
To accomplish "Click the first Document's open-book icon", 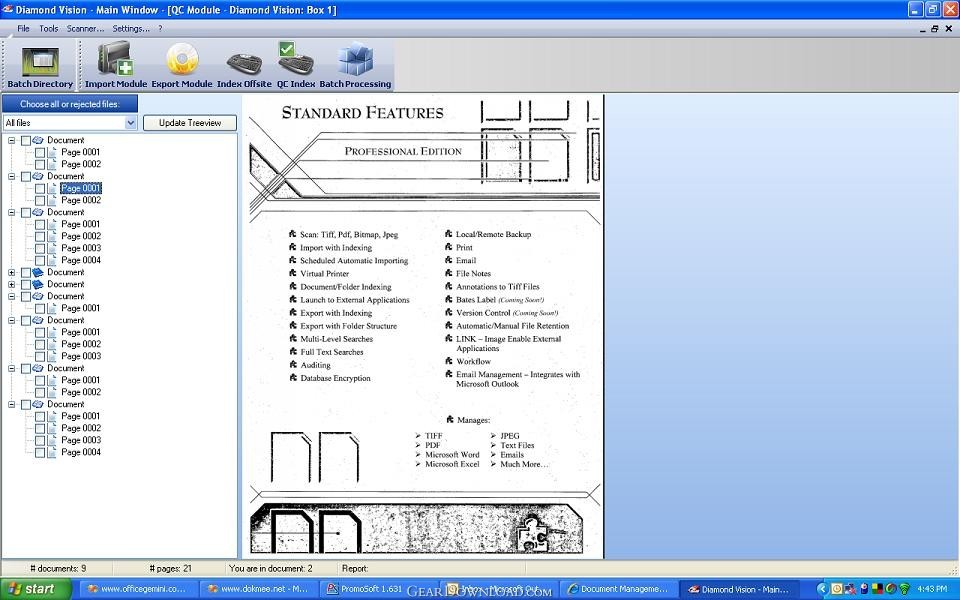I will coord(38,140).
